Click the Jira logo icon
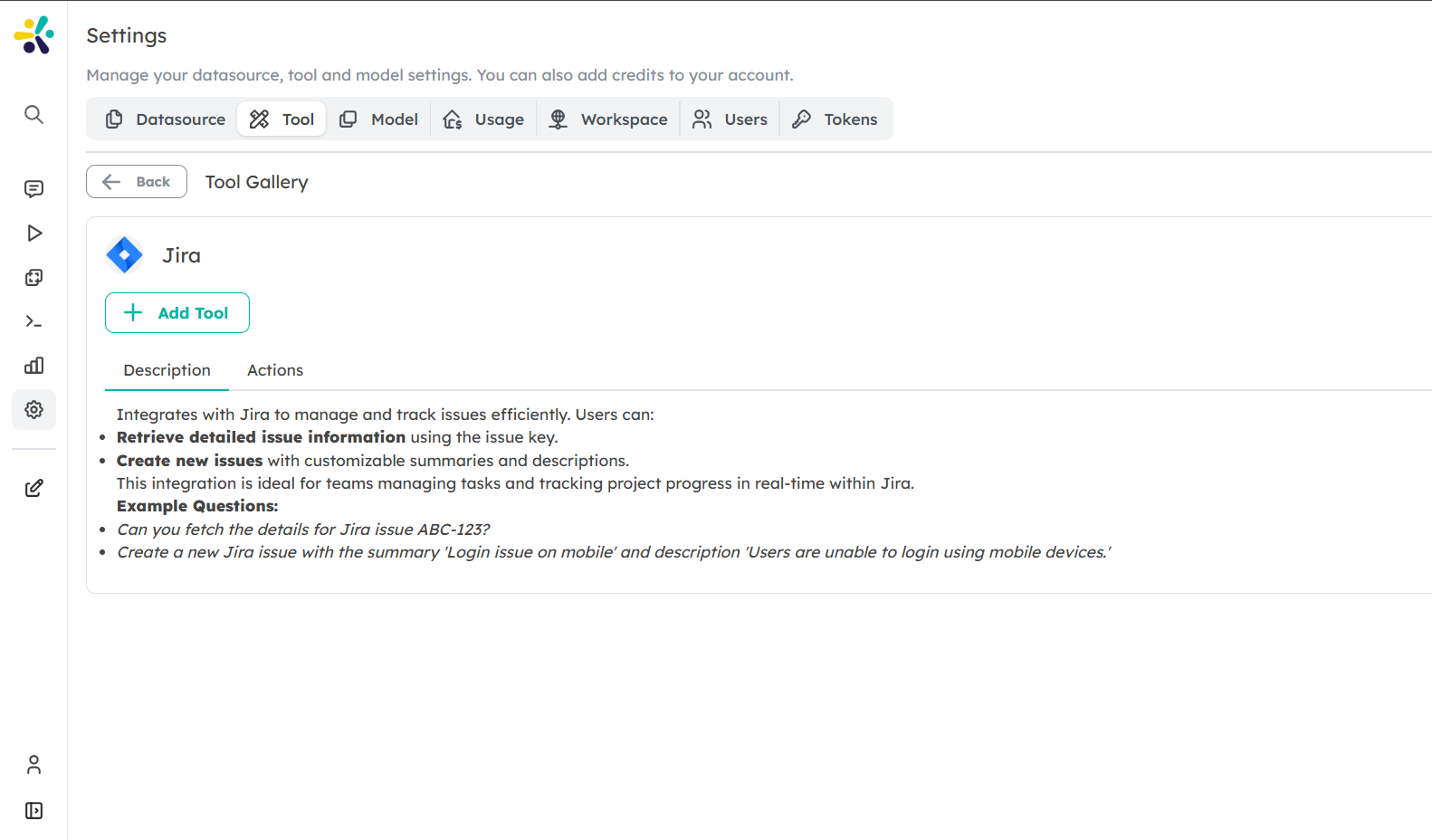Screen dimensions: 1432x840 tap(124, 255)
